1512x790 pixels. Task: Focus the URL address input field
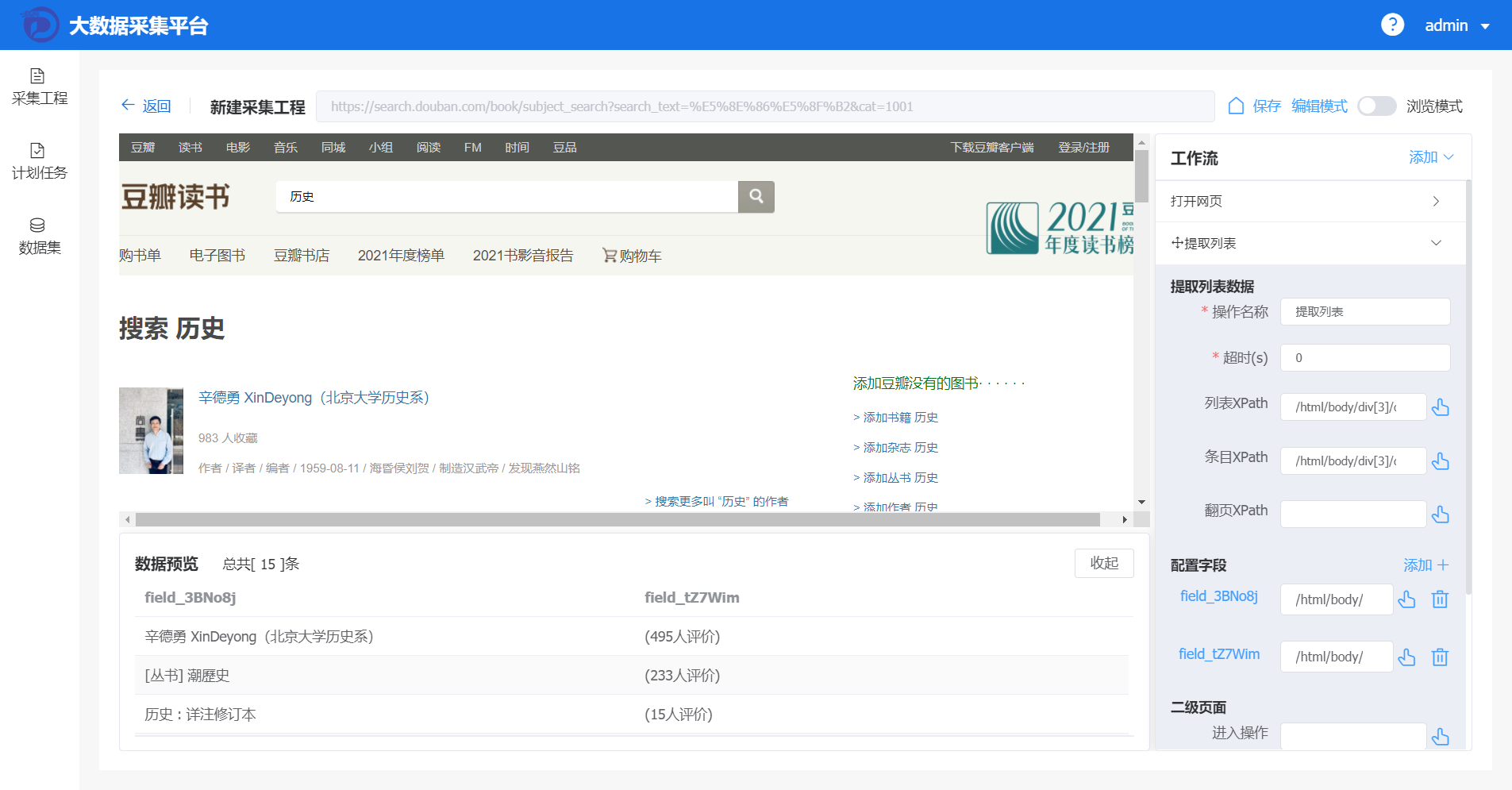coord(765,106)
